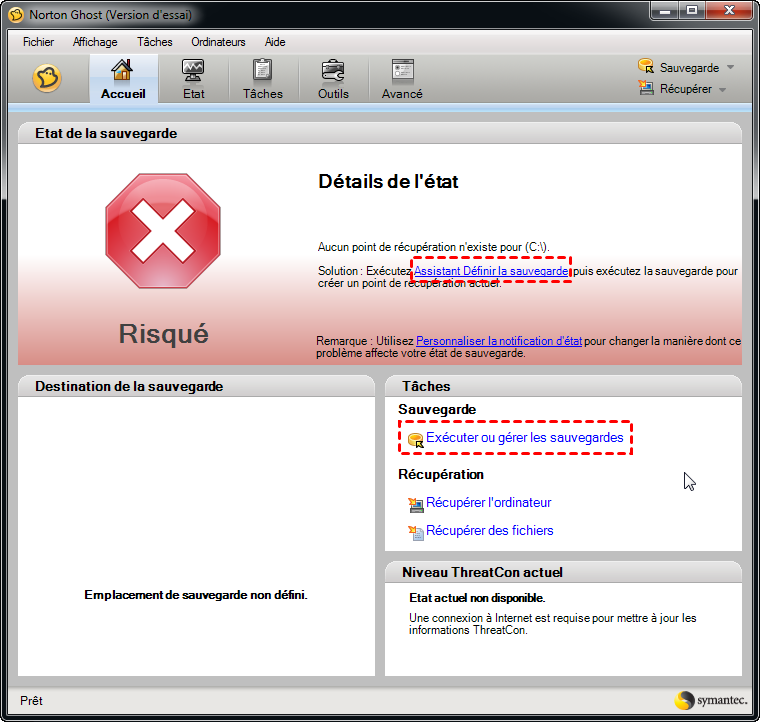Click the Sauvegarde disk icon at top right

point(646,66)
